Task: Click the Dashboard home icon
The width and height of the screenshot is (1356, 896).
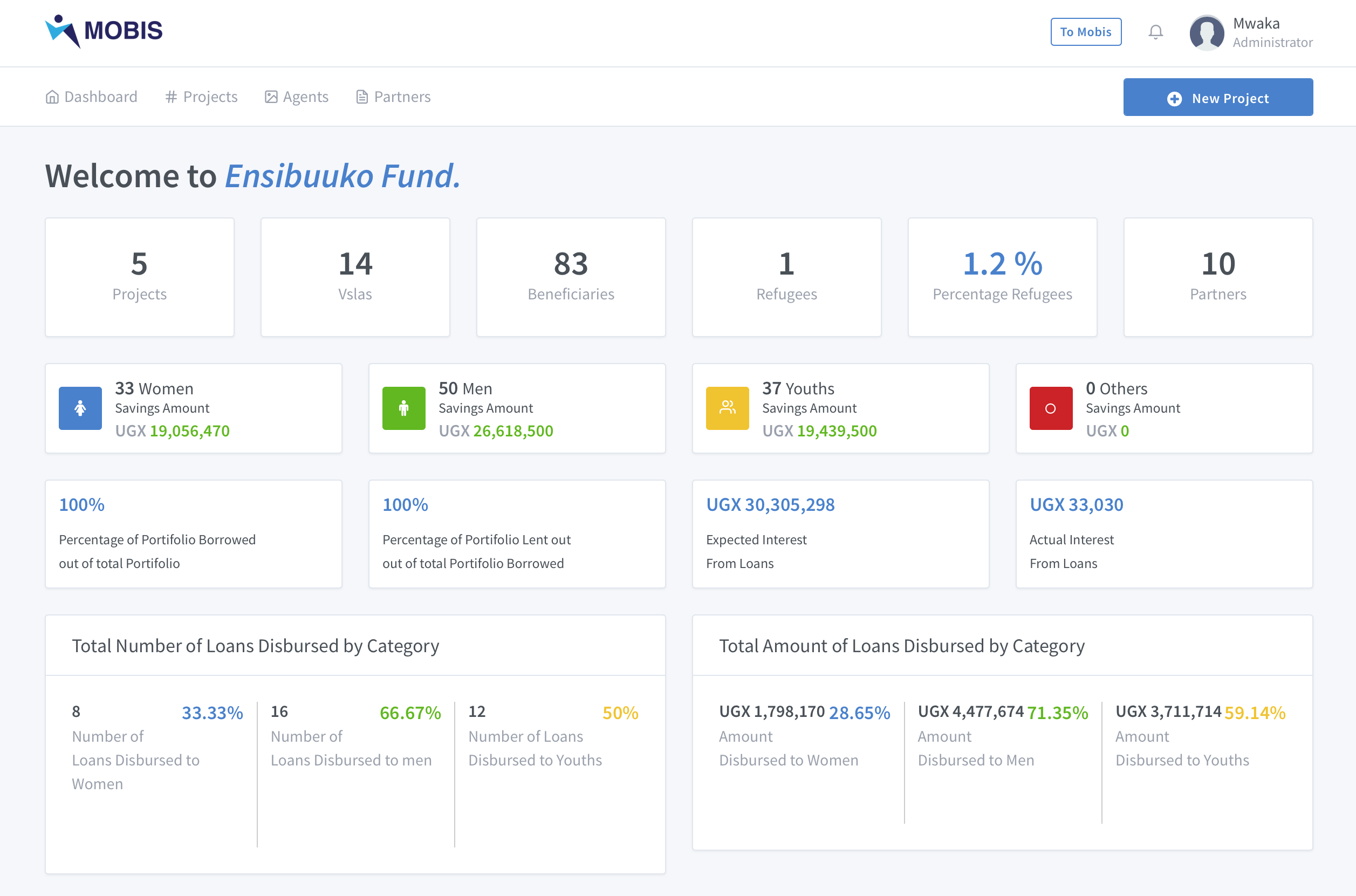Action: click(52, 97)
